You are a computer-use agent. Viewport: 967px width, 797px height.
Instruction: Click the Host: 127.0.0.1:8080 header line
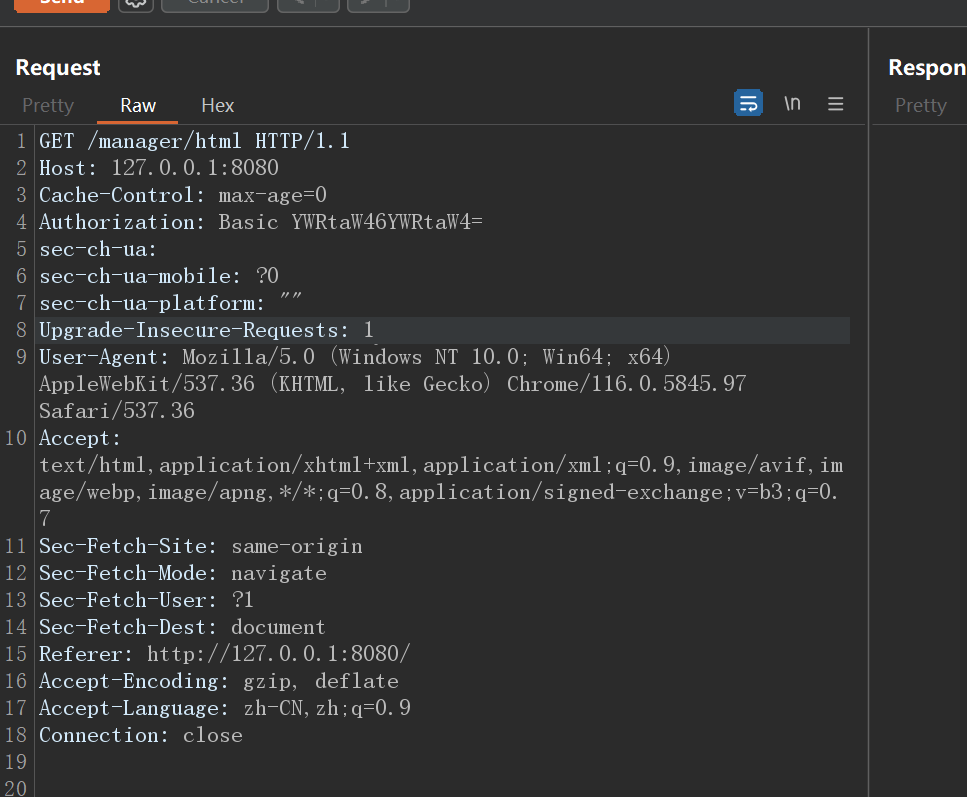point(158,168)
